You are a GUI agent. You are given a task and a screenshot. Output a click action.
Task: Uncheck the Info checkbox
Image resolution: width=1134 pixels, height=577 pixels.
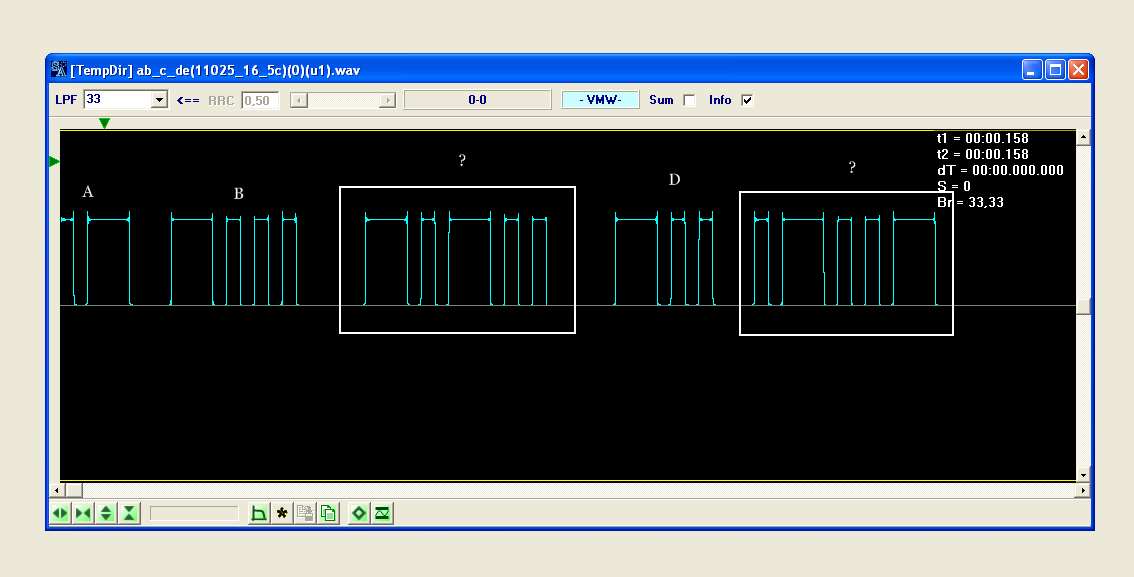tap(747, 100)
